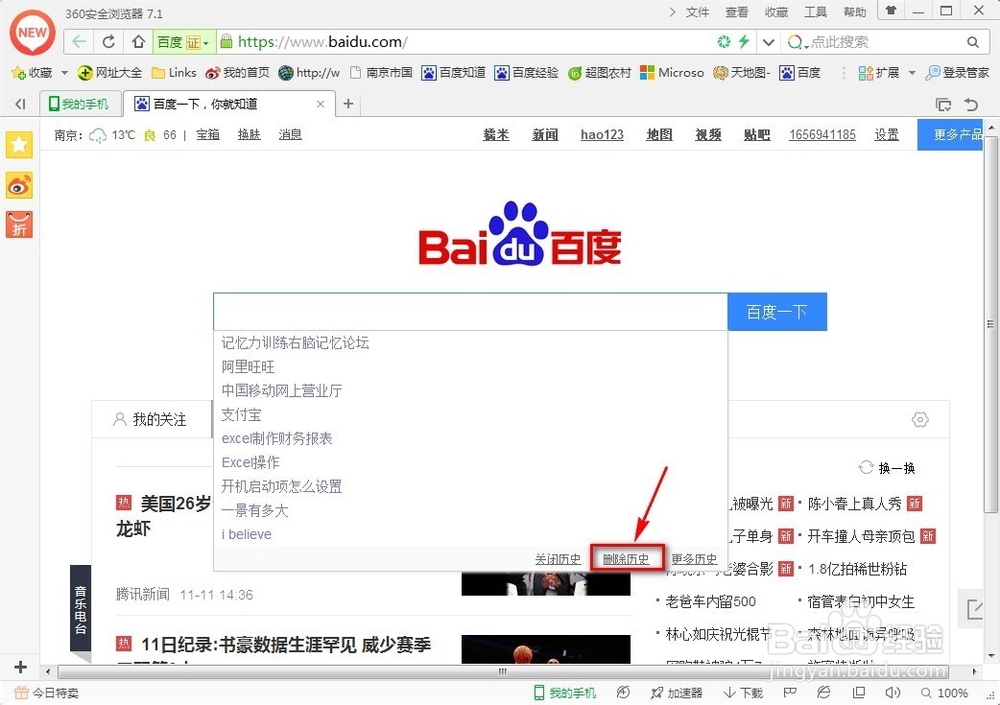Expand the 扩展 dropdown arrow
The height and width of the screenshot is (705, 1000).
coord(912,73)
